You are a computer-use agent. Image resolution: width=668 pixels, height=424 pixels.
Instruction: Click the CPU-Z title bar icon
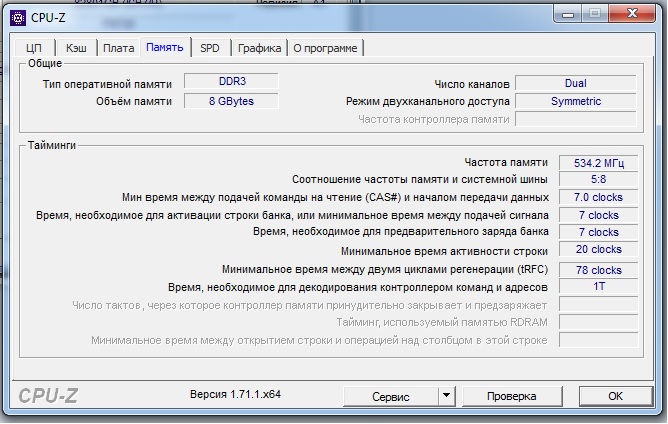18,18
